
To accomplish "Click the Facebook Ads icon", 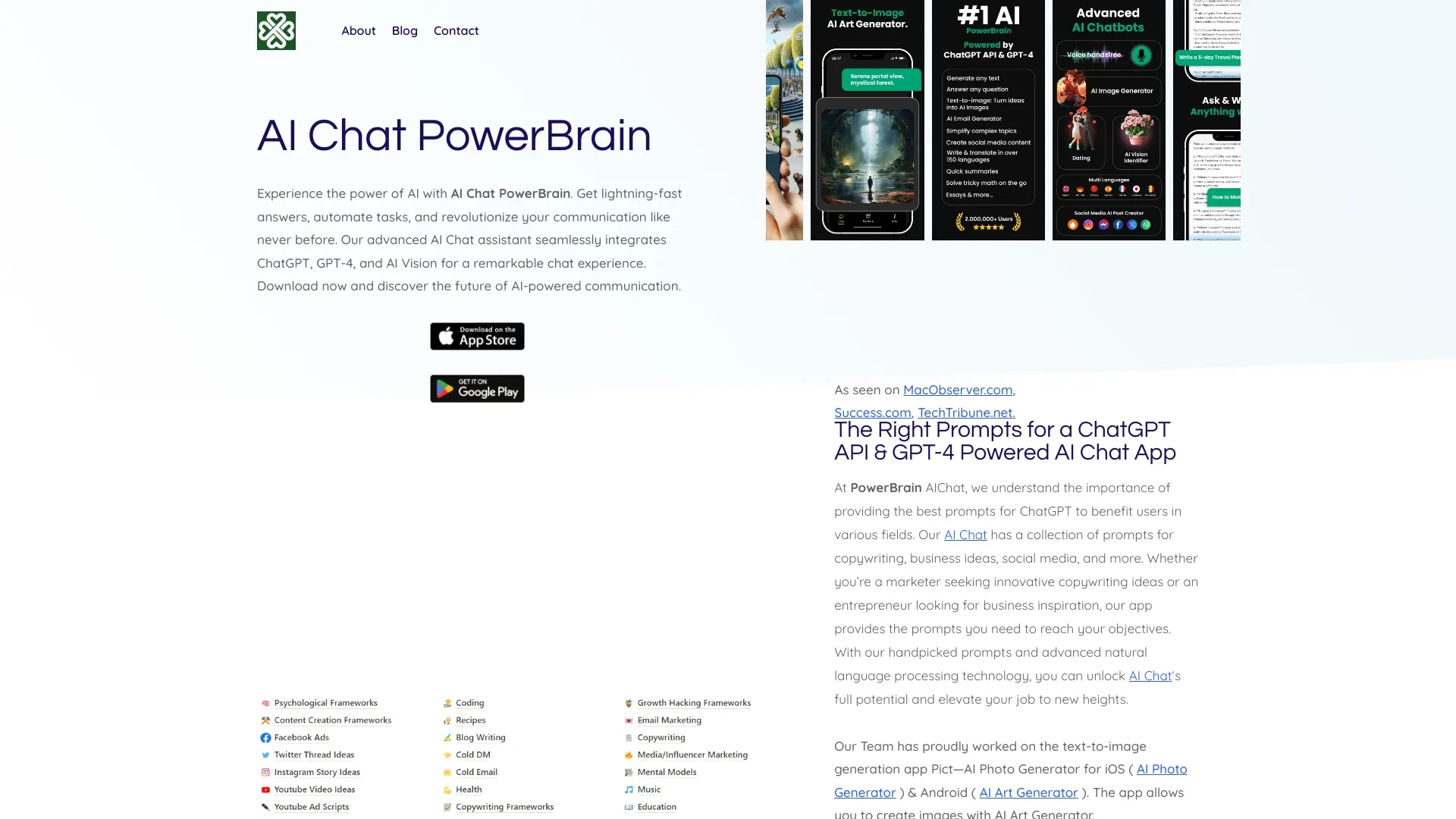I will tap(265, 737).
